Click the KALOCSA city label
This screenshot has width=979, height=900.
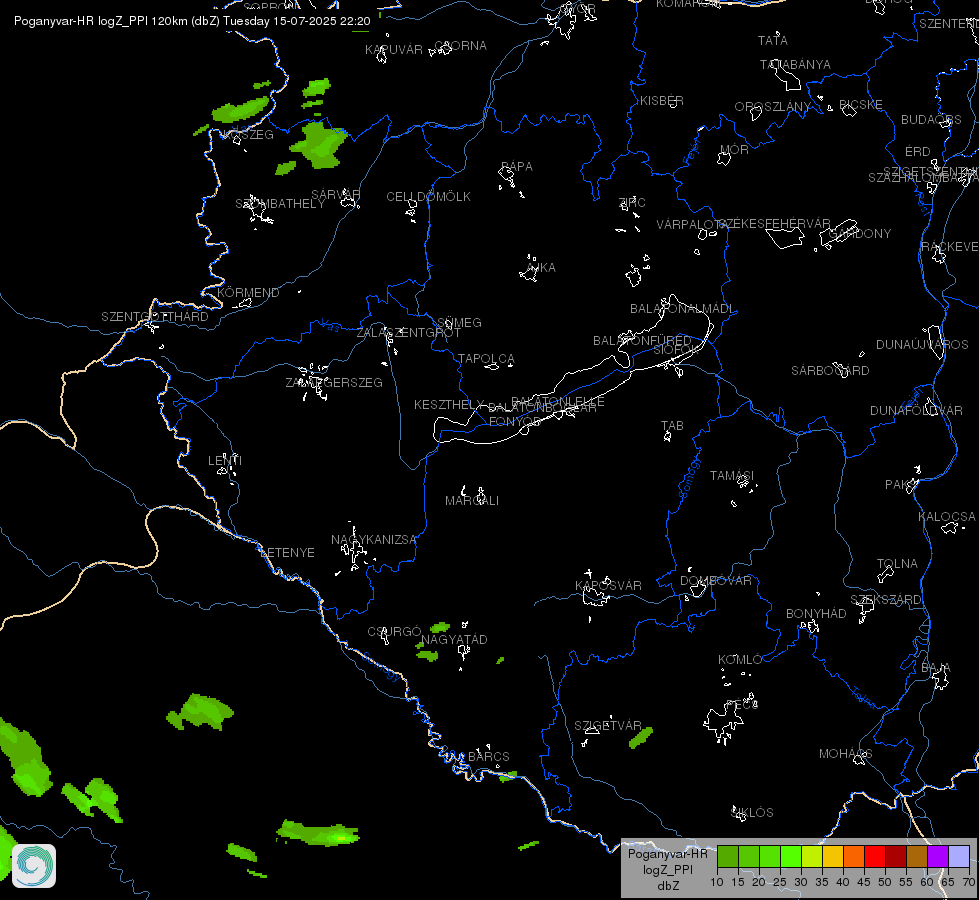point(947,517)
